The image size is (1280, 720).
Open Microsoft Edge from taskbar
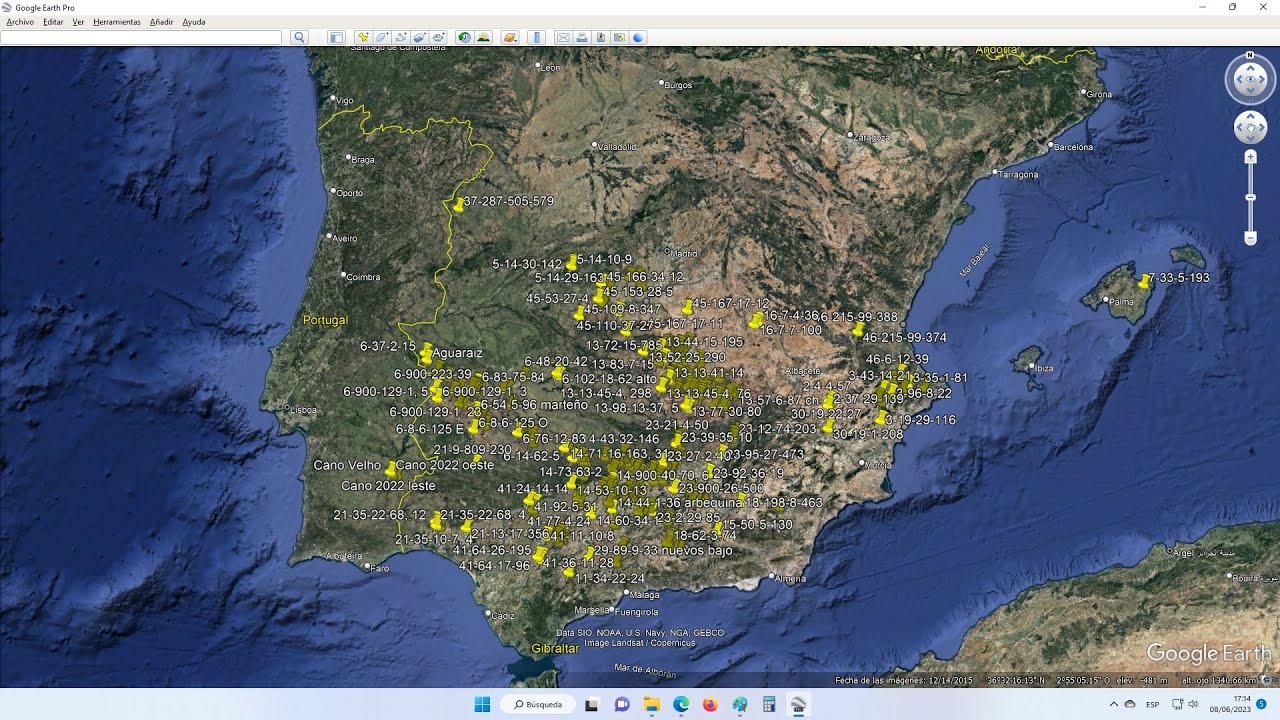681,704
